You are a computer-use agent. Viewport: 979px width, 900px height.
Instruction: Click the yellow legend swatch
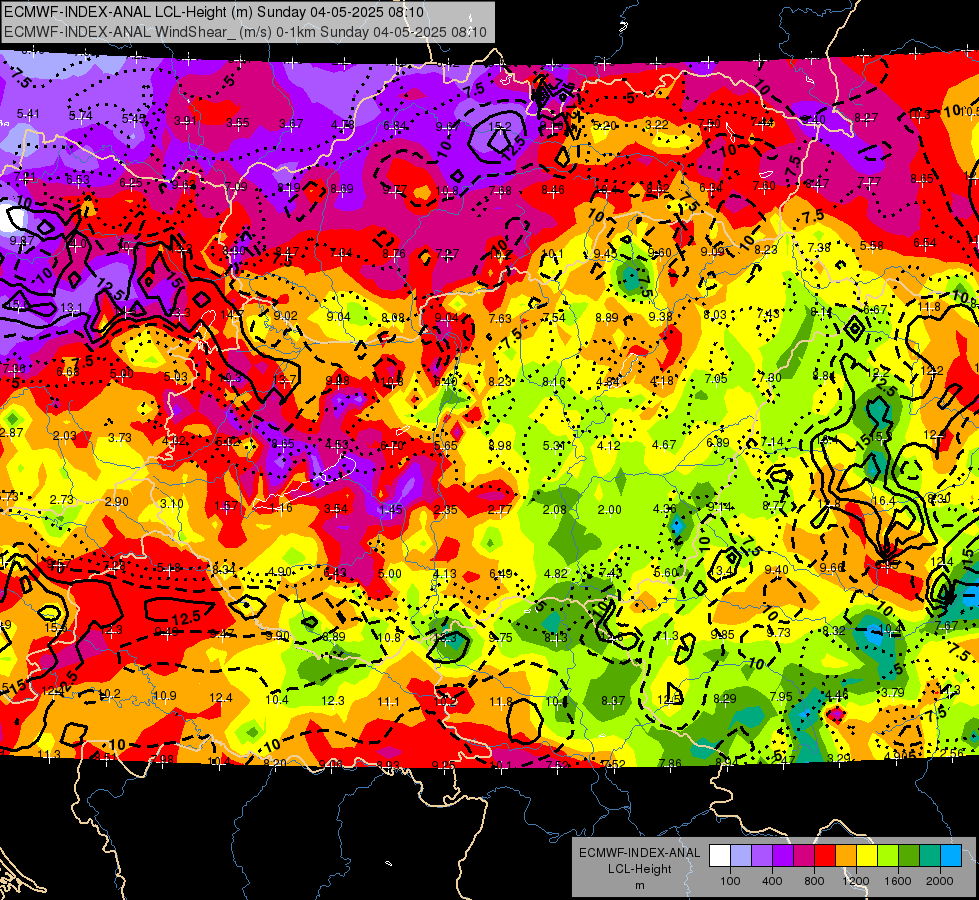point(867,856)
